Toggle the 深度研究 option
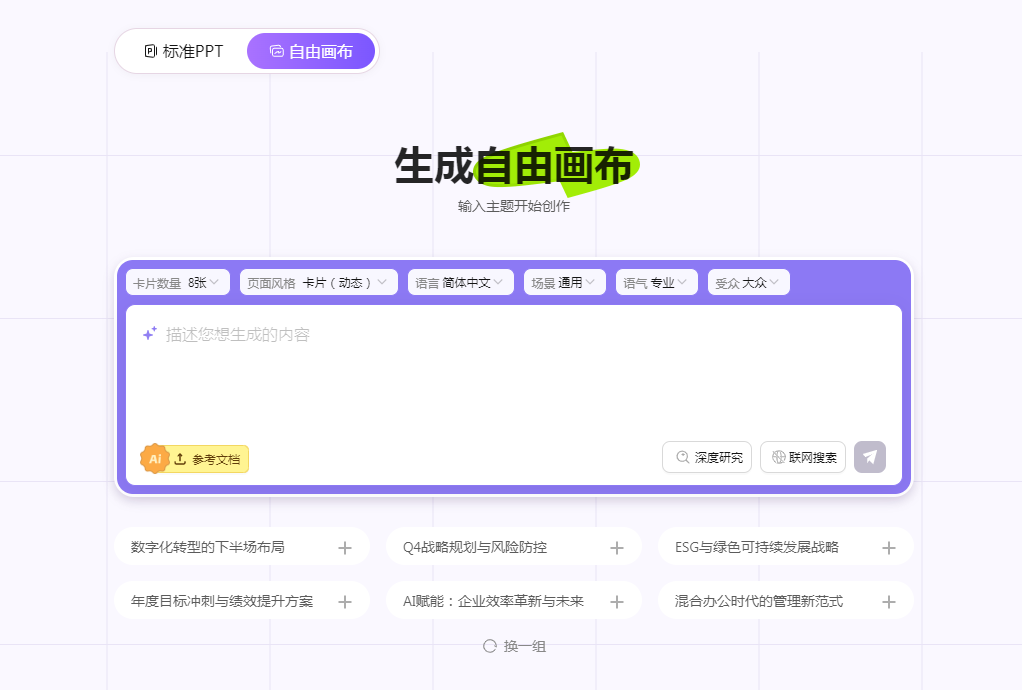The width and height of the screenshot is (1022, 690). (707, 457)
